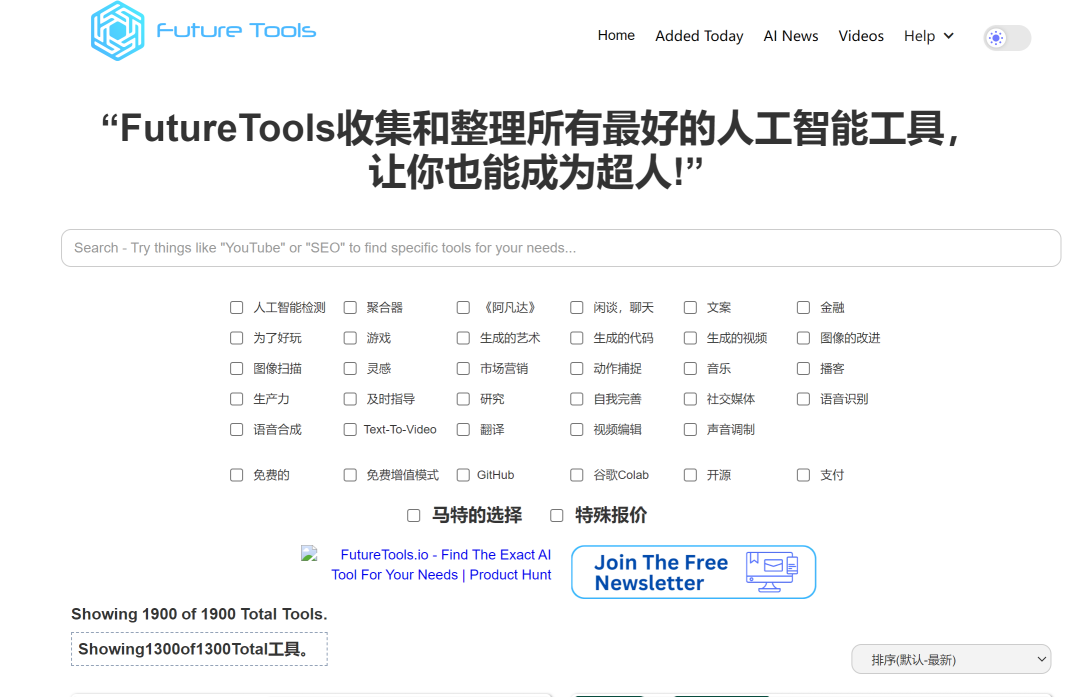
Task: Click Showing 1900 of 1900 Total Tools text
Action: click(199, 614)
